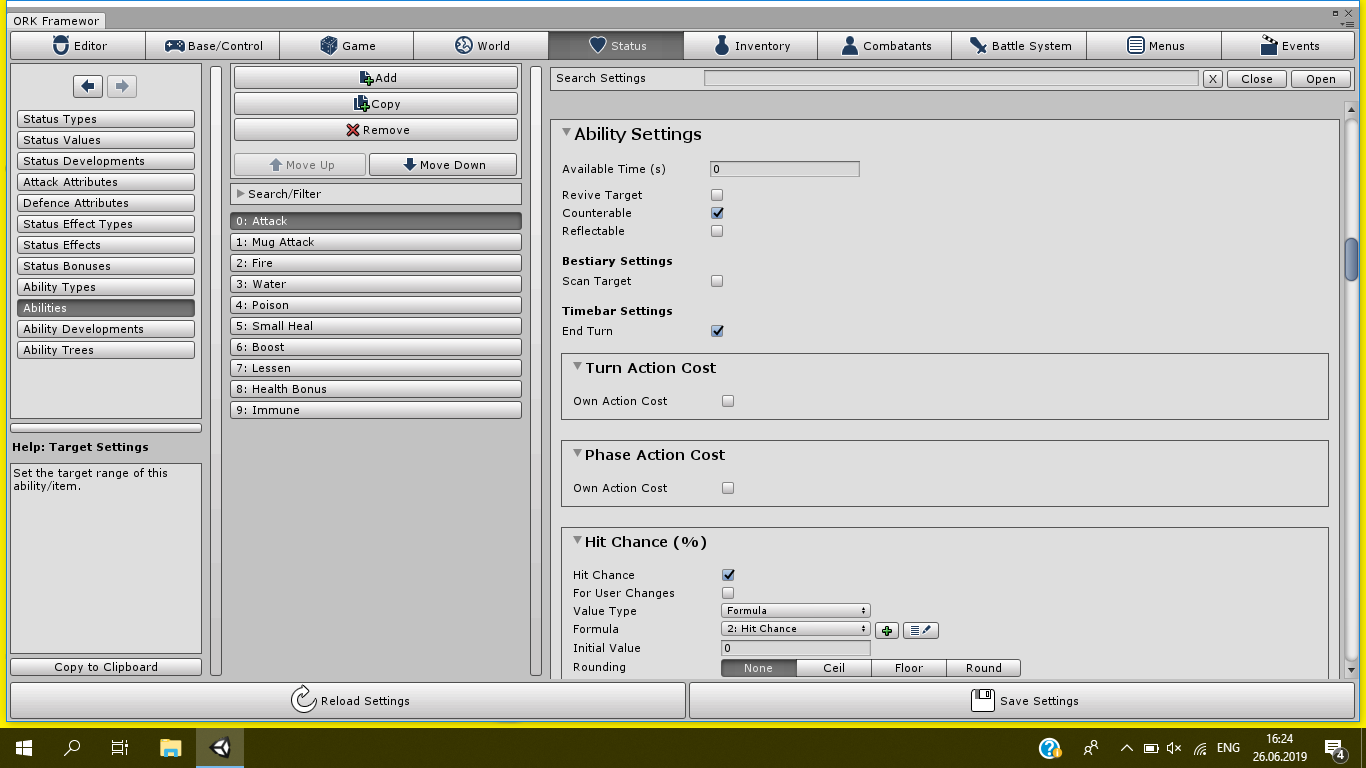The image size is (1366, 768).
Task: Open the help question mark tray icon
Action: coord(1050,748)
